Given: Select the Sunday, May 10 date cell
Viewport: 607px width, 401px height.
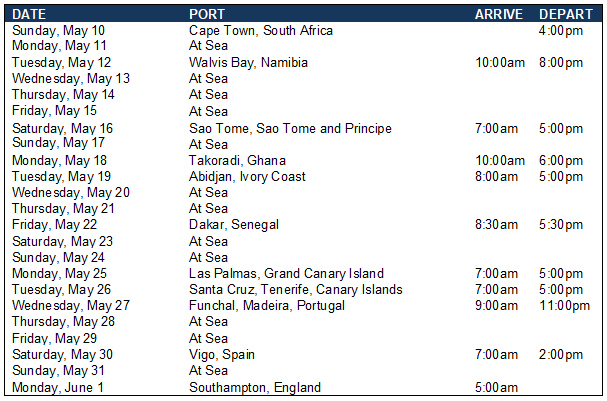Looking at the screenshot, I should pos(59,30).
